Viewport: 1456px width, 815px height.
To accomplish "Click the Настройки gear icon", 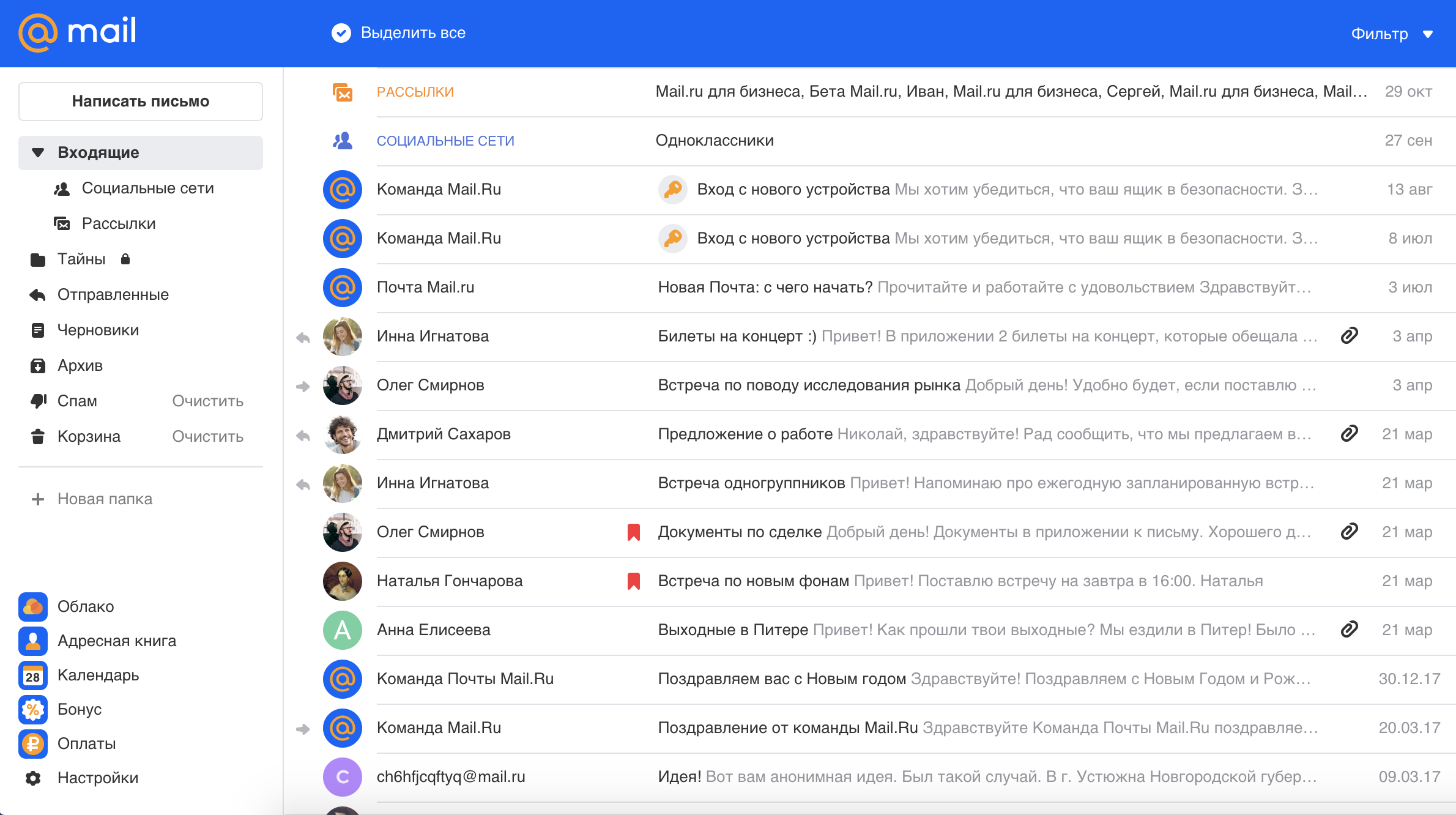I will (33, 778).
